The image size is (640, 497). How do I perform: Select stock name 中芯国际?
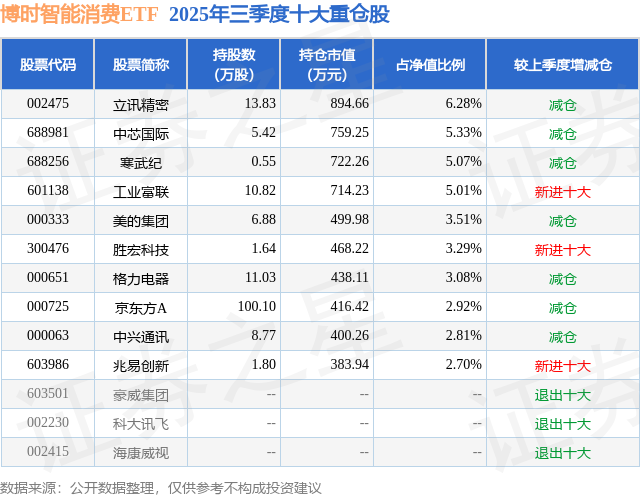point(141,134)
